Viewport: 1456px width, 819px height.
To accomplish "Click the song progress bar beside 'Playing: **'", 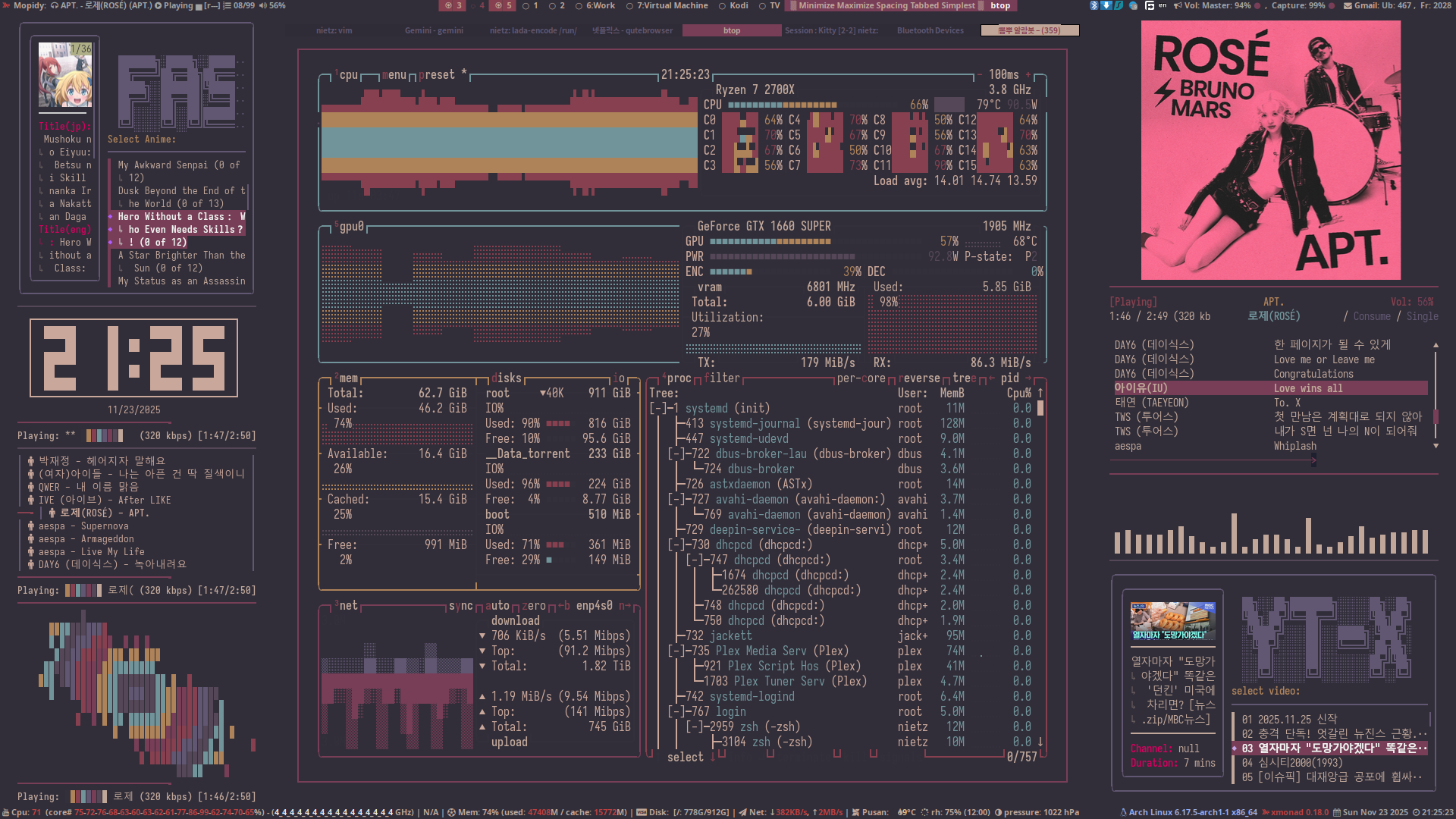I will pos(105,435).
